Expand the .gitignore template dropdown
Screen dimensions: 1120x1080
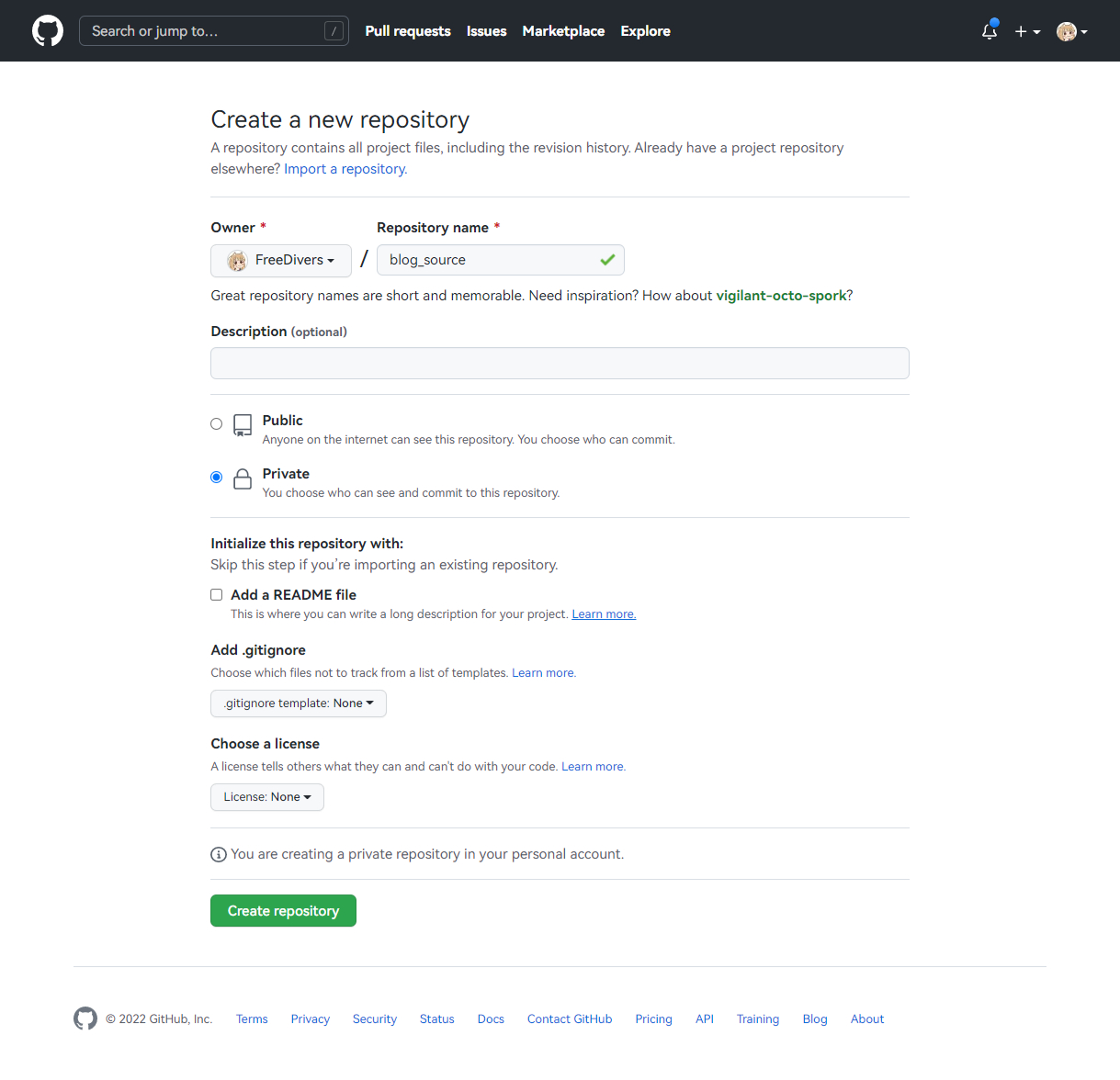tap(299, 703)
